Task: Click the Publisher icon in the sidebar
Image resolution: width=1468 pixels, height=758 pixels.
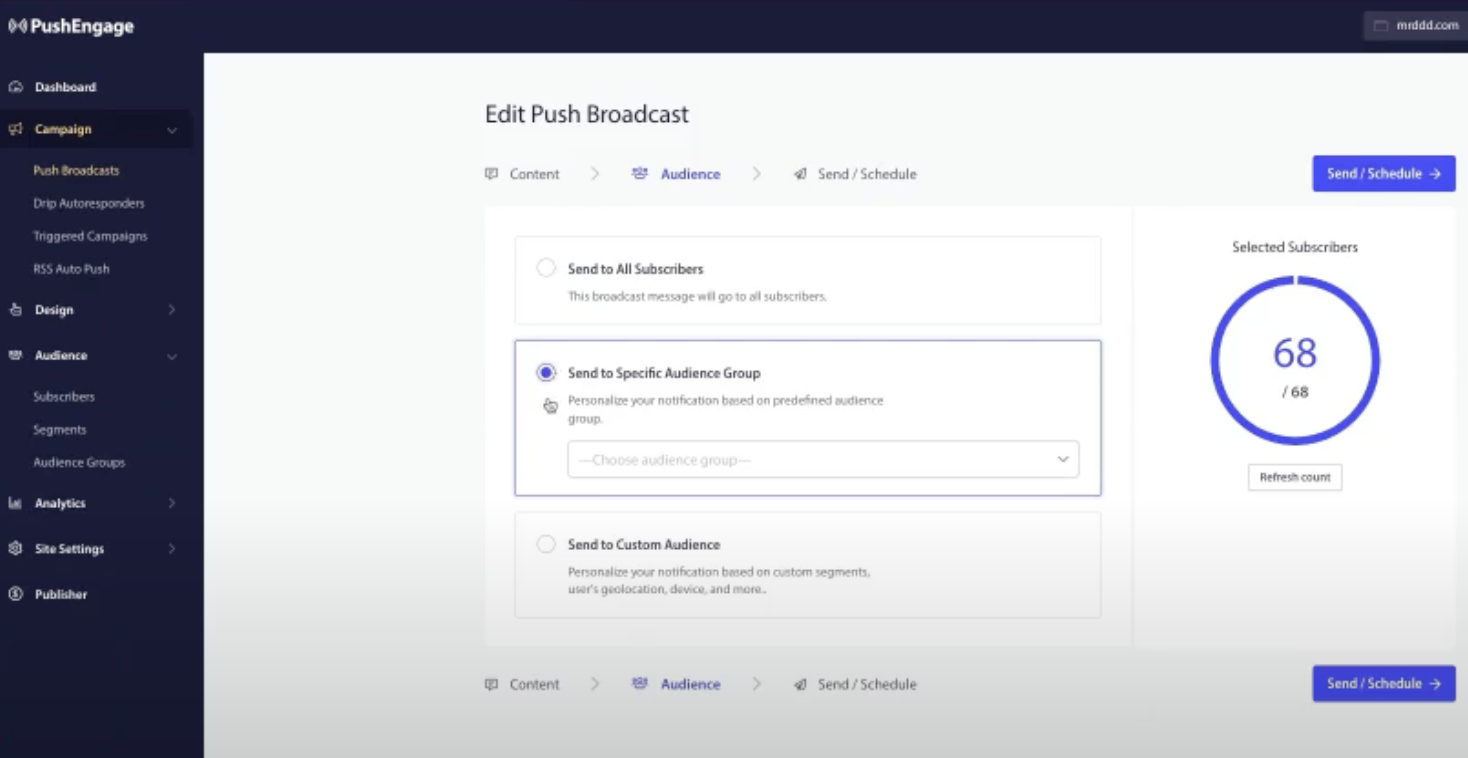Action: pyautogui.click(x=14, y=594)
